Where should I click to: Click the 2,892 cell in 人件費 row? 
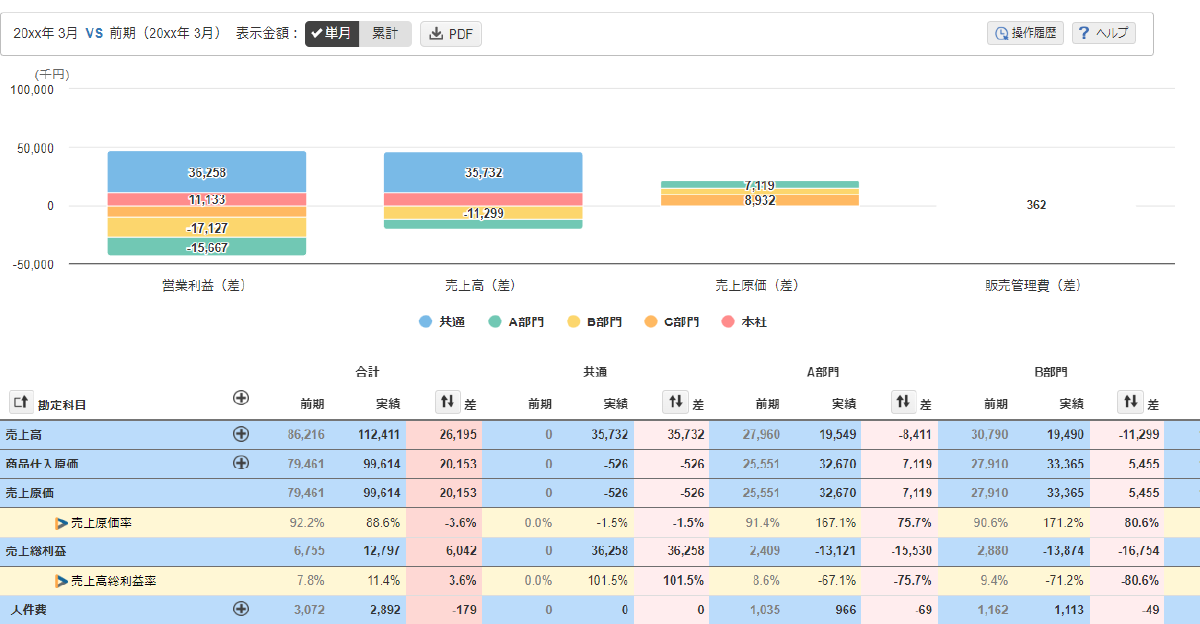(385, 609)
